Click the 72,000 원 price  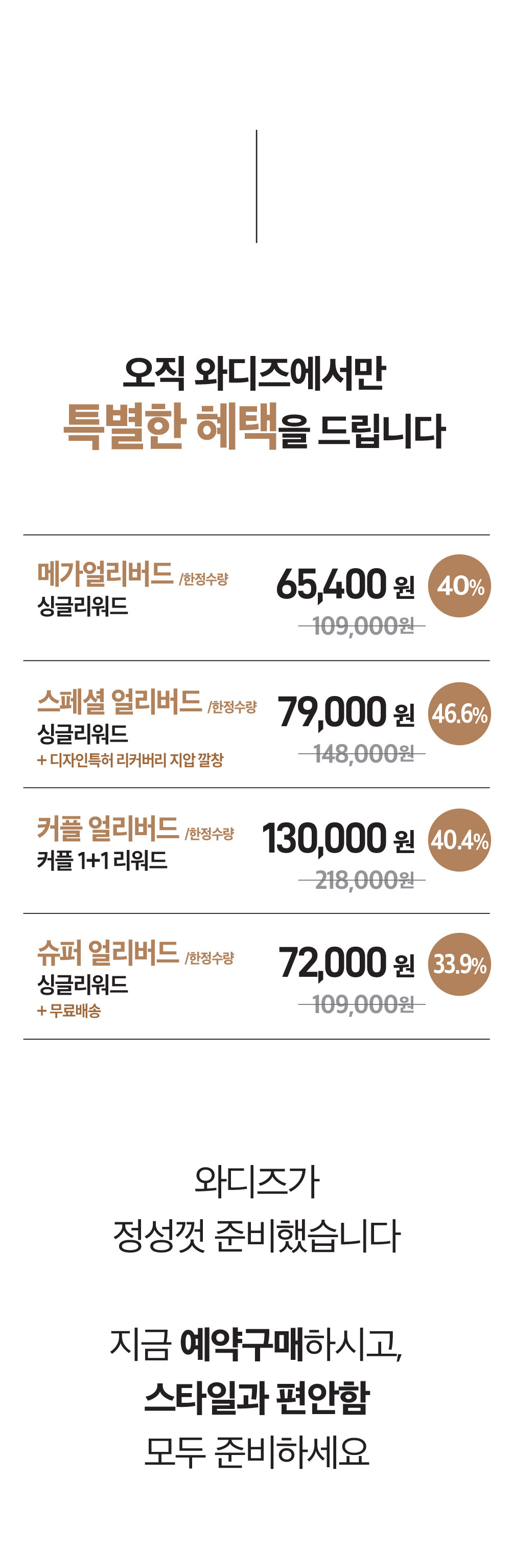(346, 963)
